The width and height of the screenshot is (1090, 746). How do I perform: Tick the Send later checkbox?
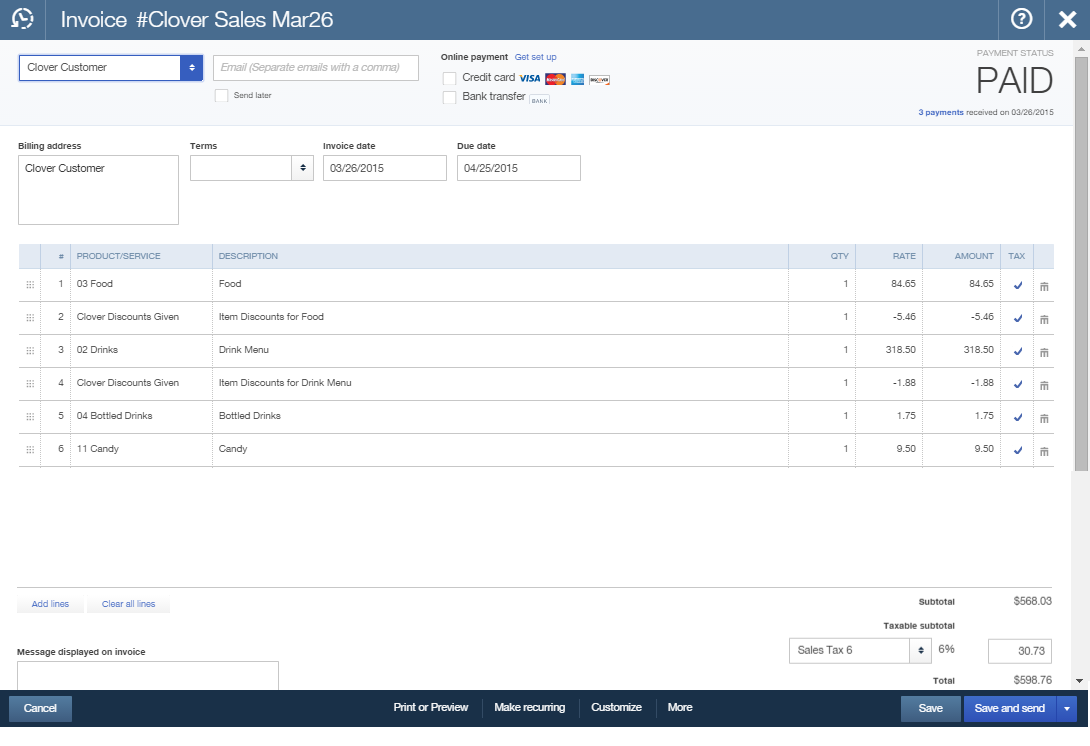(x=222, y=96)
